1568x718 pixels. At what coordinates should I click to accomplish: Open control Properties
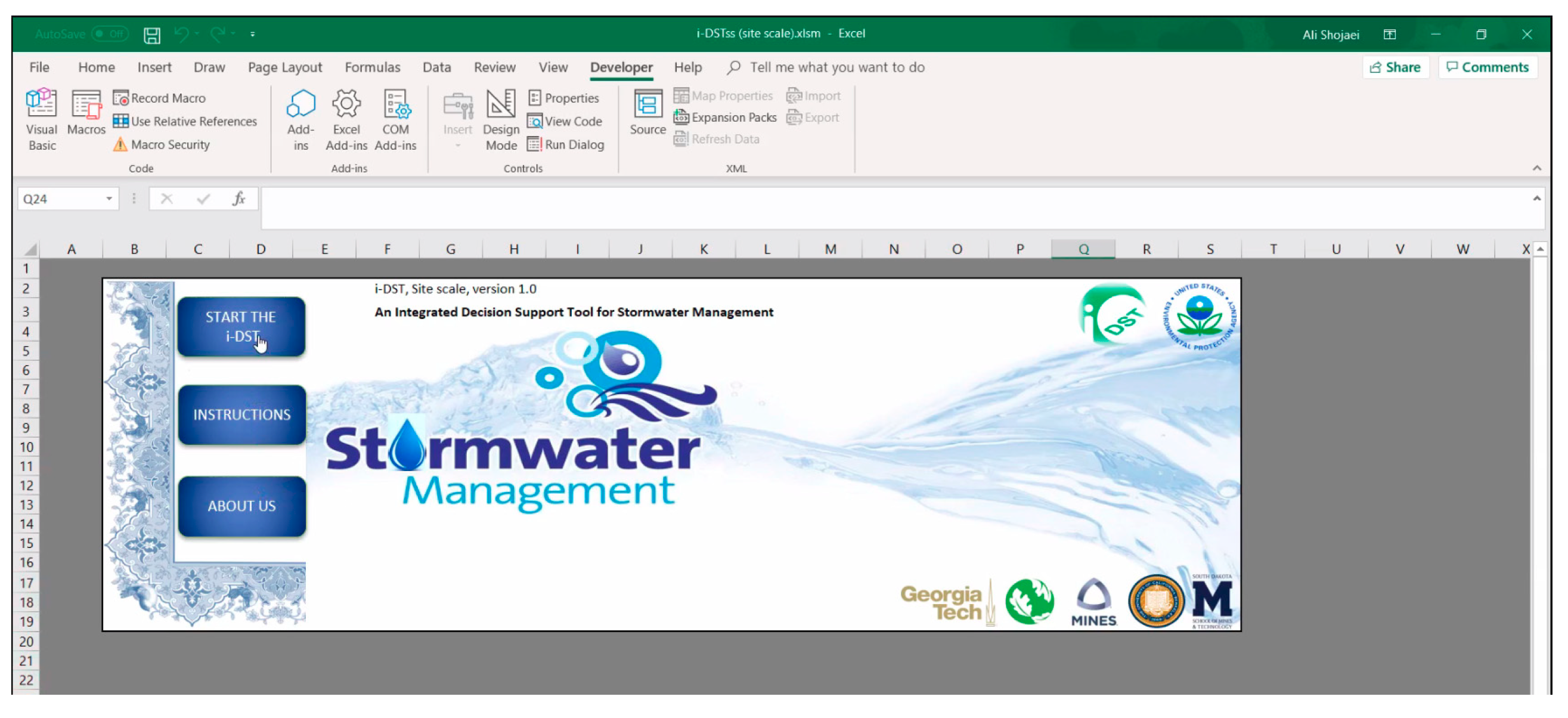coord(563,98)
